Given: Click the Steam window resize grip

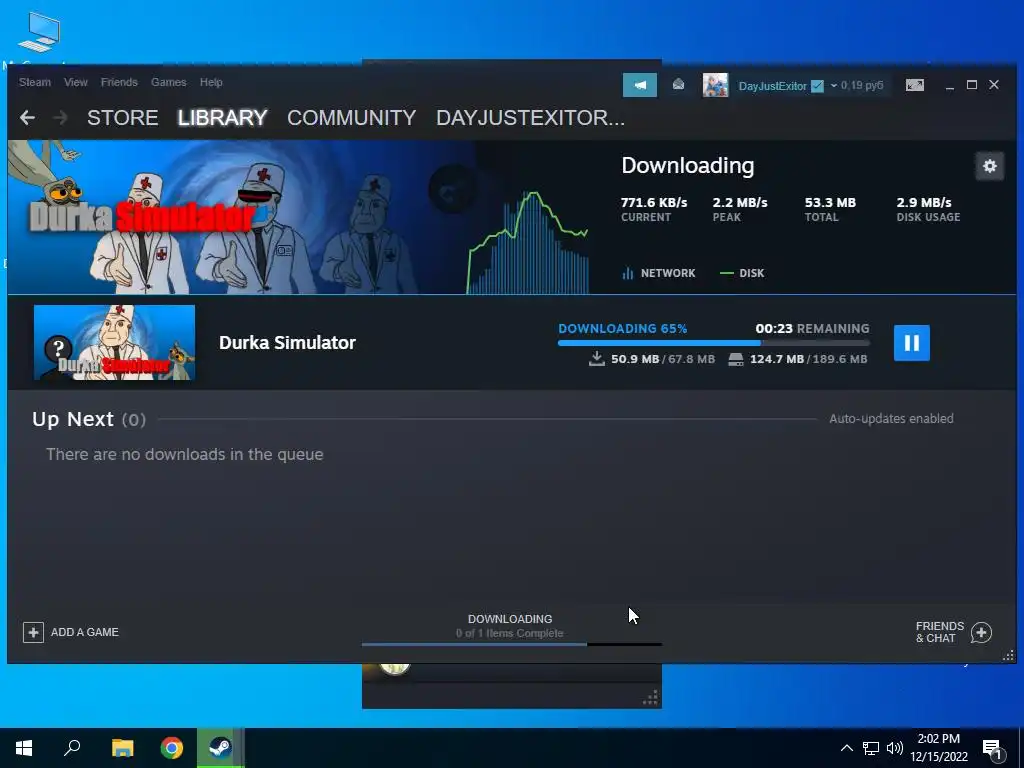Looking at the screenshot, I should (x=1008, y=655).
